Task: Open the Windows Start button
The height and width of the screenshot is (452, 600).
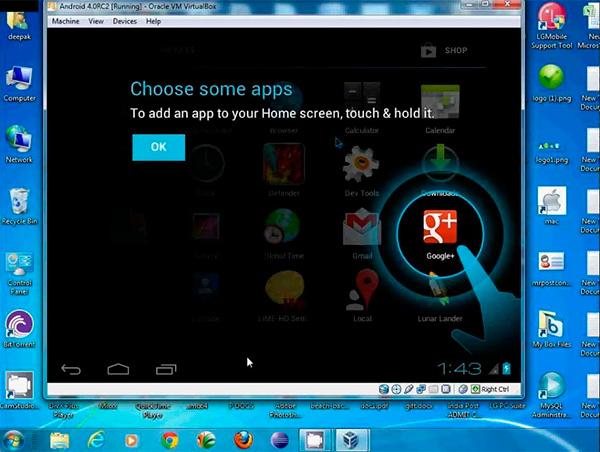Action: tap(13, 441)
